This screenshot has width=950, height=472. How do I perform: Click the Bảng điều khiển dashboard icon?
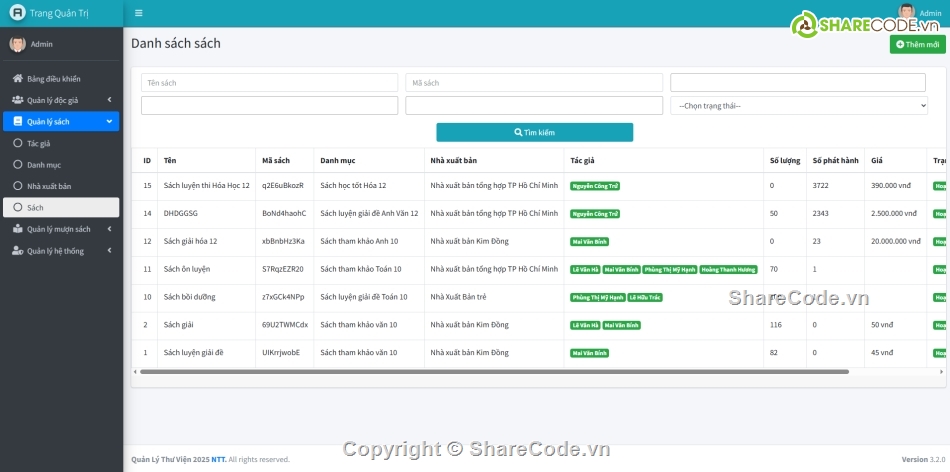pyautogui.click(x=17, y=79)
